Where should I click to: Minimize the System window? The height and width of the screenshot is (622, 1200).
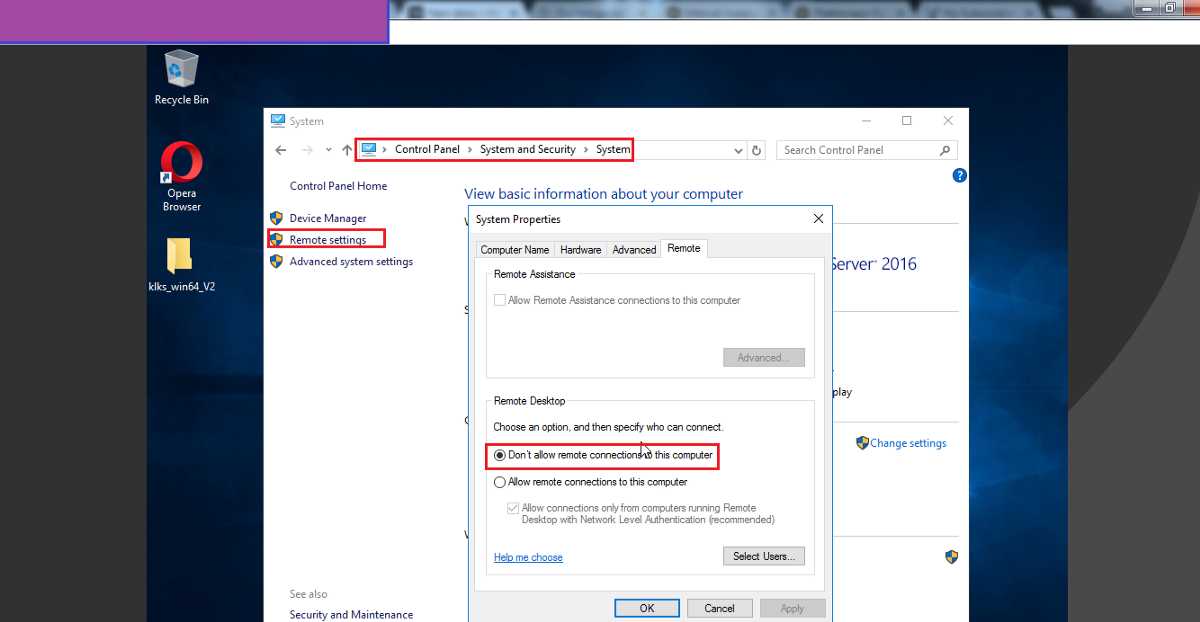[865, 121]
